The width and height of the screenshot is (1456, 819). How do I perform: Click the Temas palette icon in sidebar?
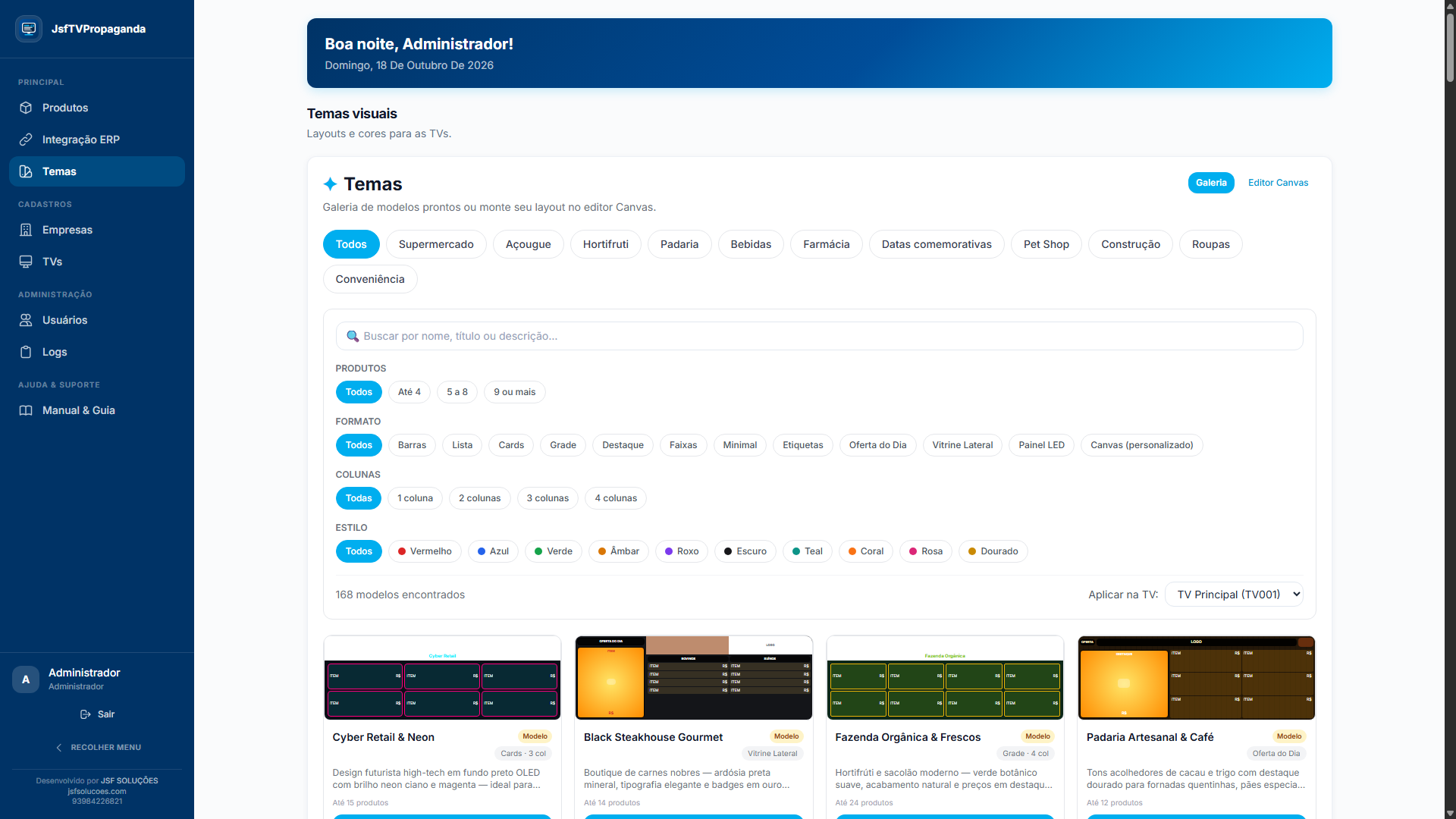[x=26, y=171]
